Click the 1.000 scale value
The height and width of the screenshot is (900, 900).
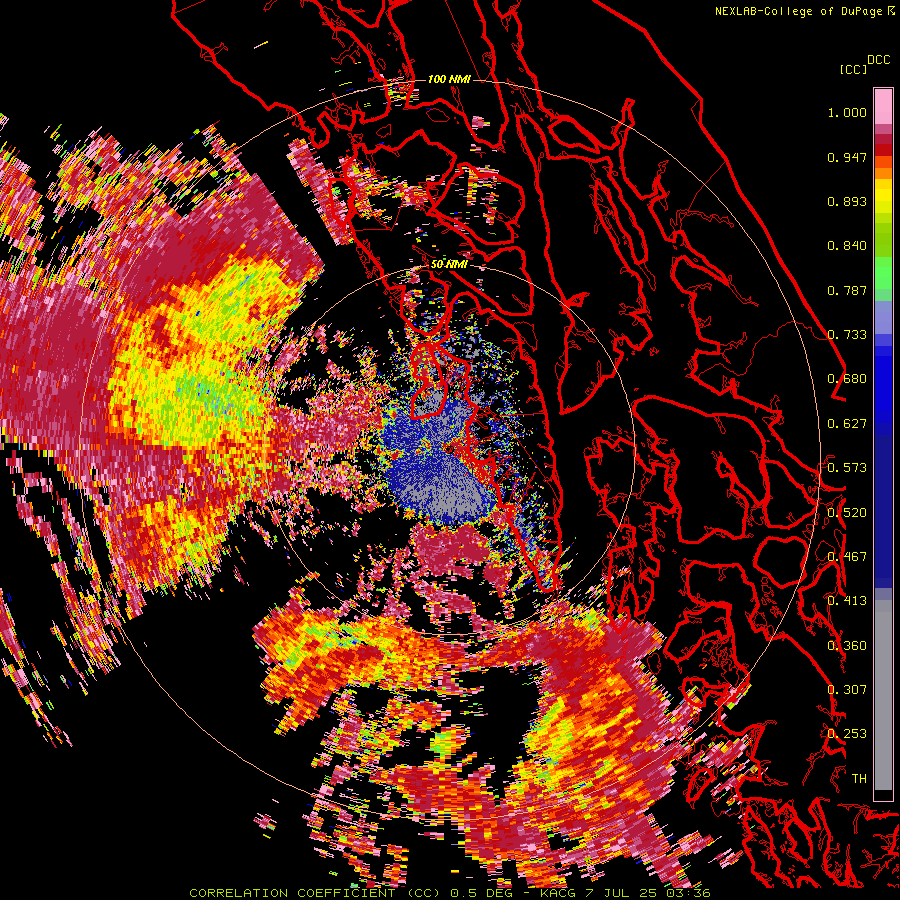coord(847,112)
